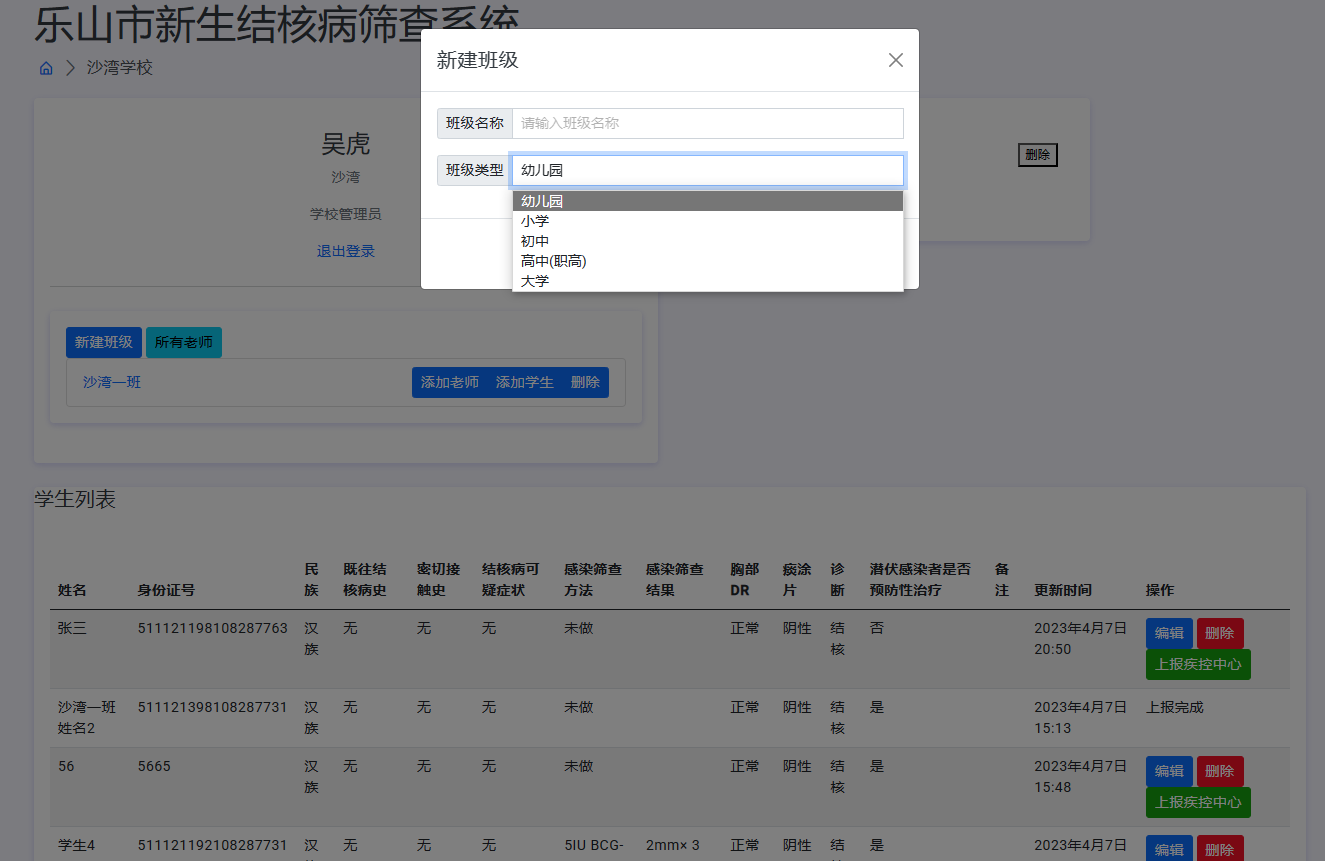The width and height of the screenshot is (1325, 861).
Task: Delete the student 56 record
Action: coord(1220,771)
